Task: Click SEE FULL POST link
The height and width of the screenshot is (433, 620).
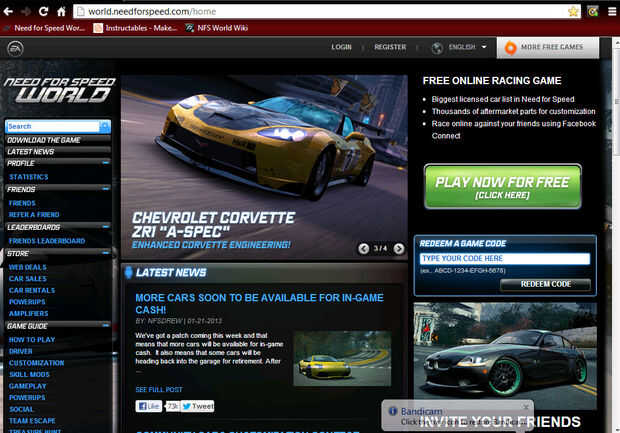Action: coord(159,390)
